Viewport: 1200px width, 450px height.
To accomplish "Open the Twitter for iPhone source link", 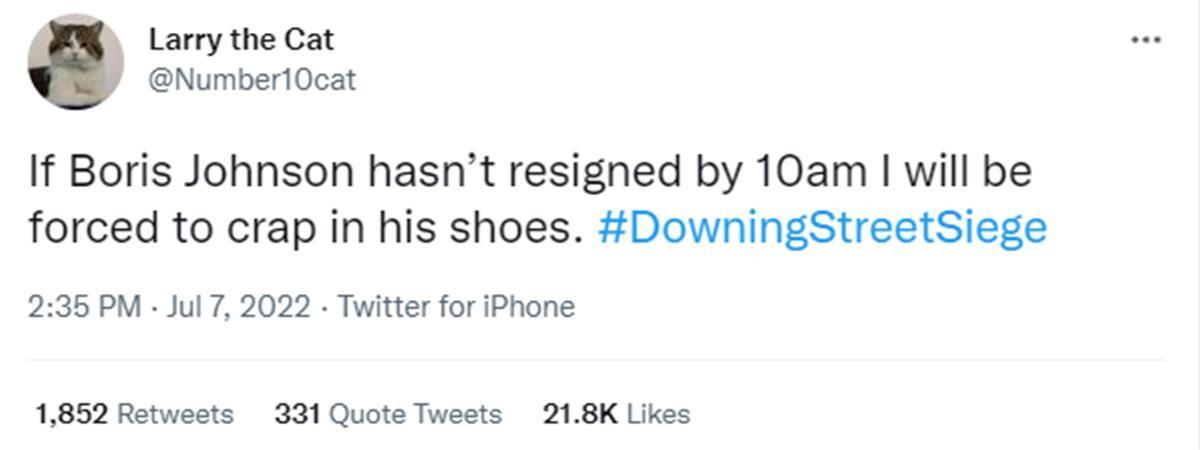I will pos(456,306).
